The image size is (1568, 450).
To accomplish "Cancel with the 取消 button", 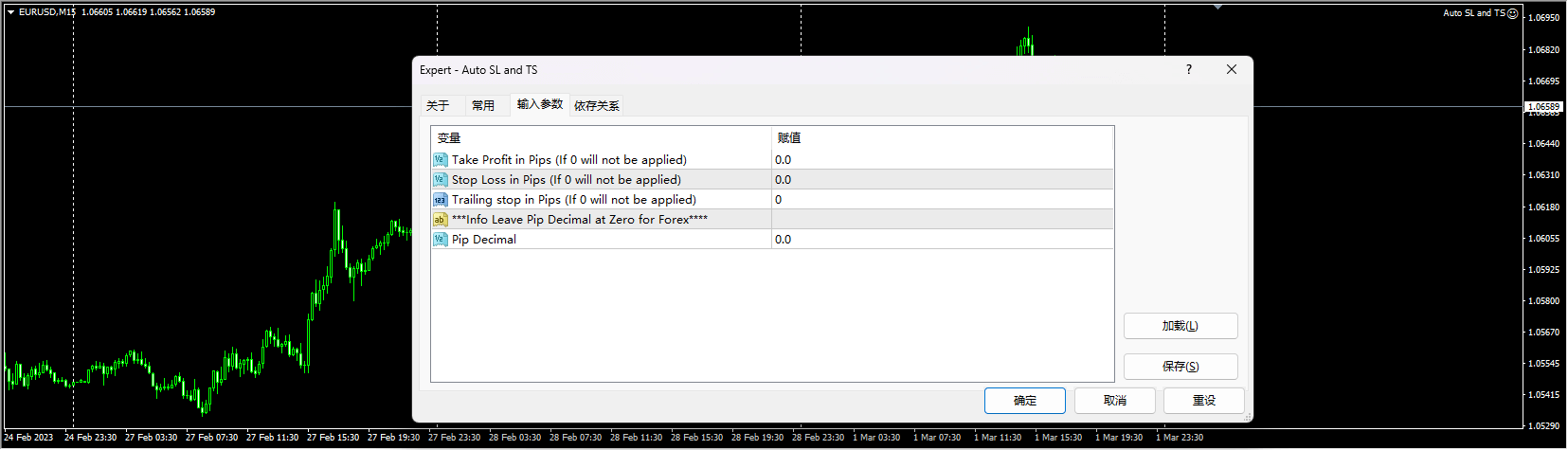I will click(1115, 401).
